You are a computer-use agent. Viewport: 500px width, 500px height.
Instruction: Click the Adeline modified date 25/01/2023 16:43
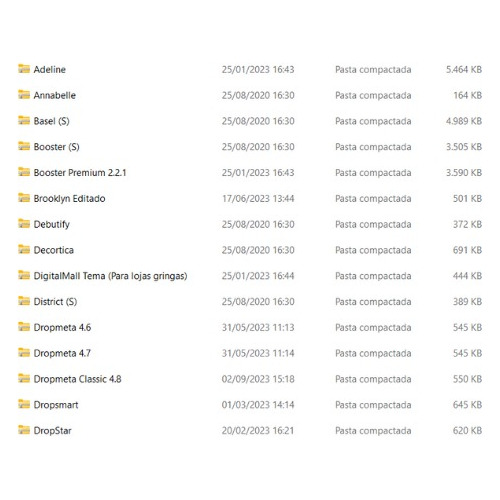click(258, 69)
